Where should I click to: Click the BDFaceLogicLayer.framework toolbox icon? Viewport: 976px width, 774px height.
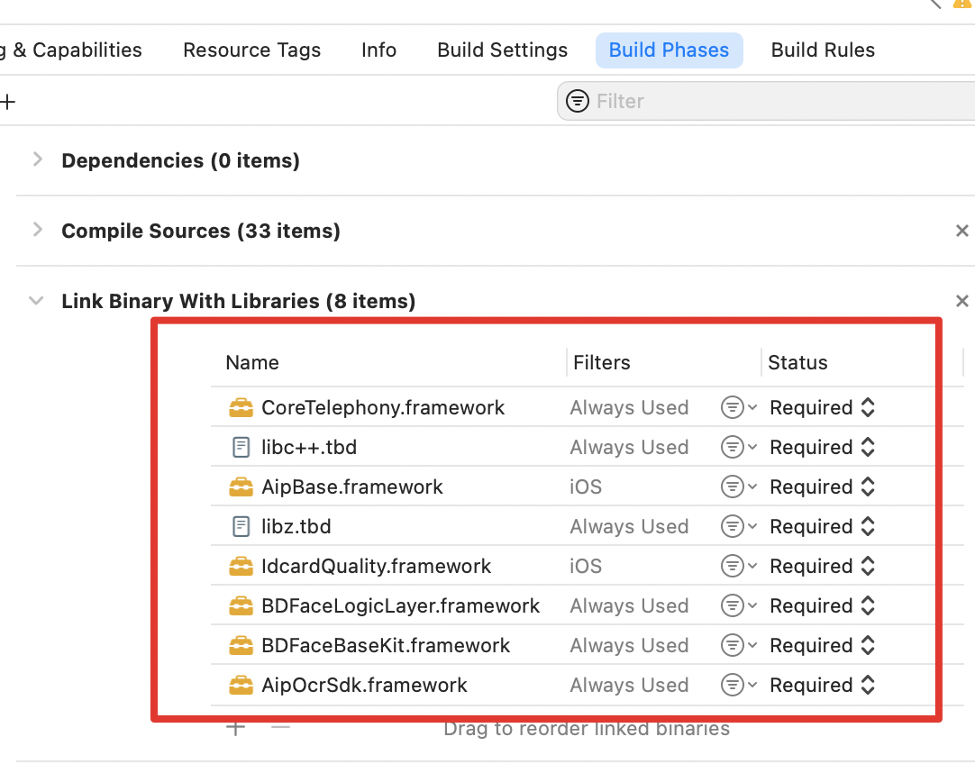[241, 606]
